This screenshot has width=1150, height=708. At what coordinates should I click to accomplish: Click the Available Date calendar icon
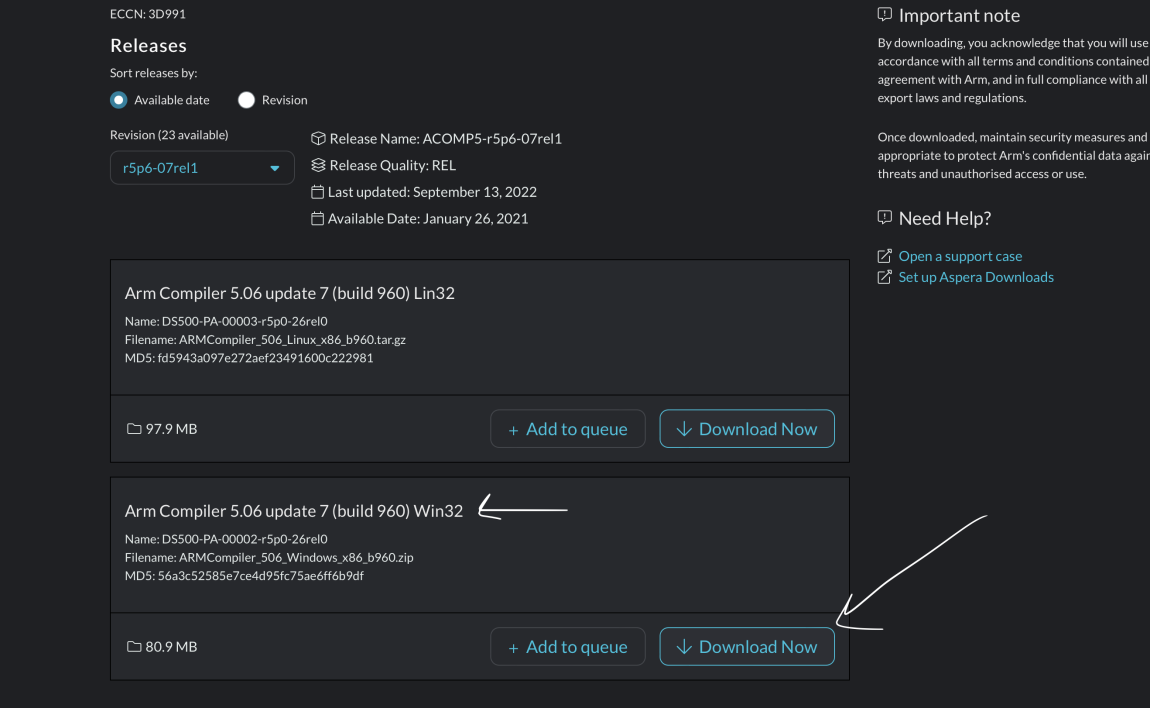318,218
